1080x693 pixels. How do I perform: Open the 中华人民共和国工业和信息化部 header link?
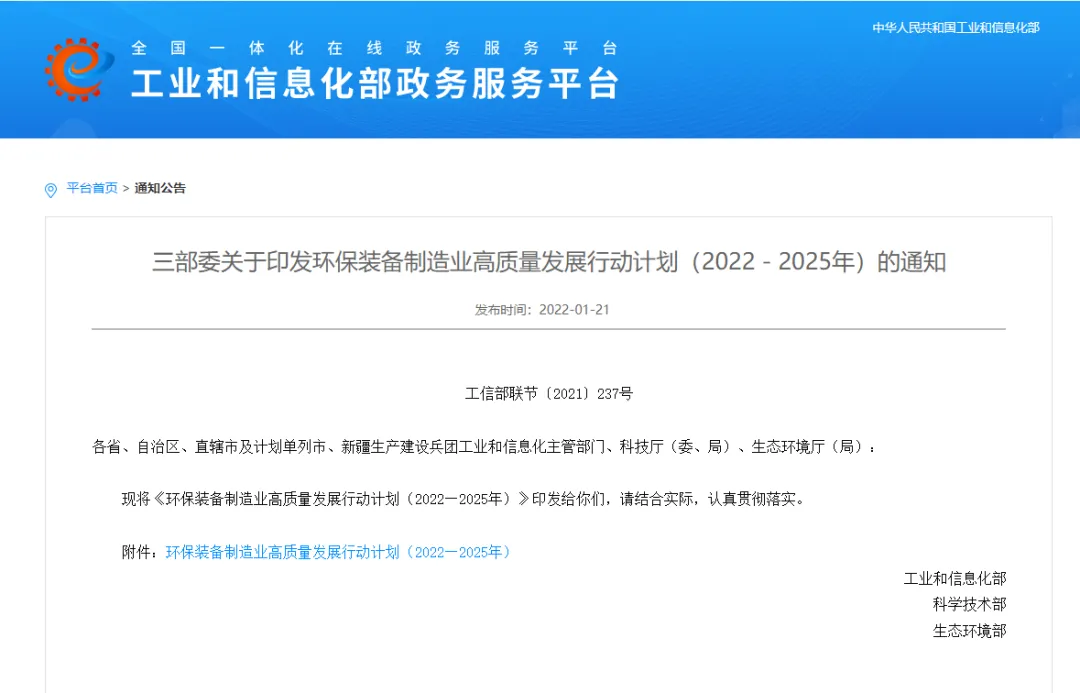pos(956,28)
